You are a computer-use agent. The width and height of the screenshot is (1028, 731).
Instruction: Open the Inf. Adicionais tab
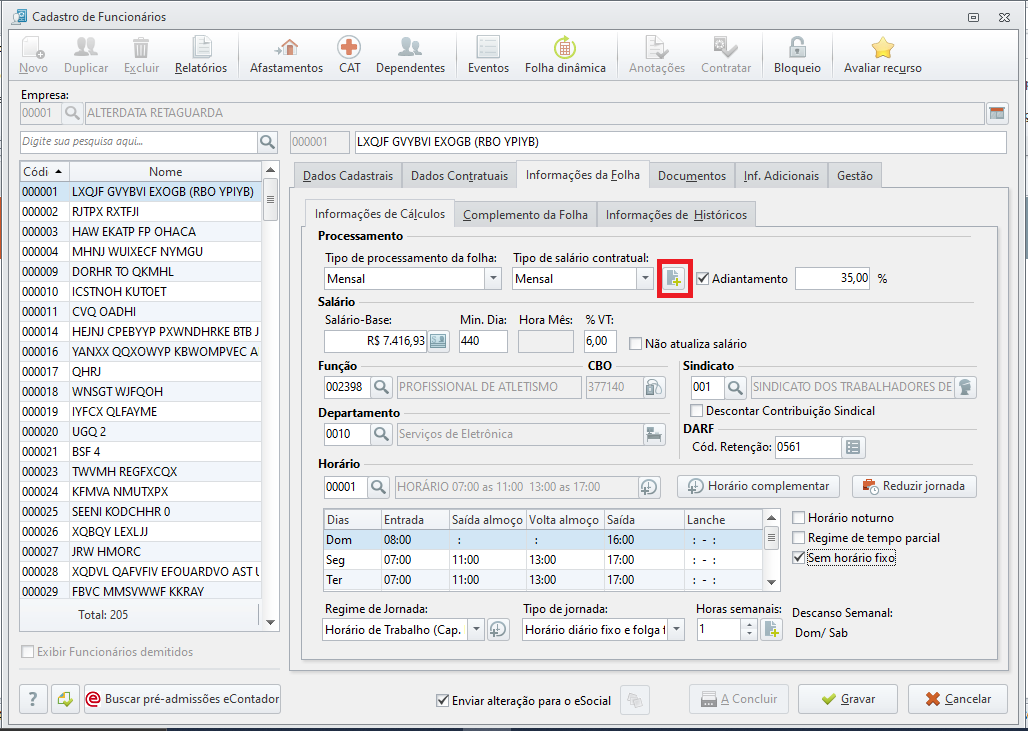pos(781,176)
